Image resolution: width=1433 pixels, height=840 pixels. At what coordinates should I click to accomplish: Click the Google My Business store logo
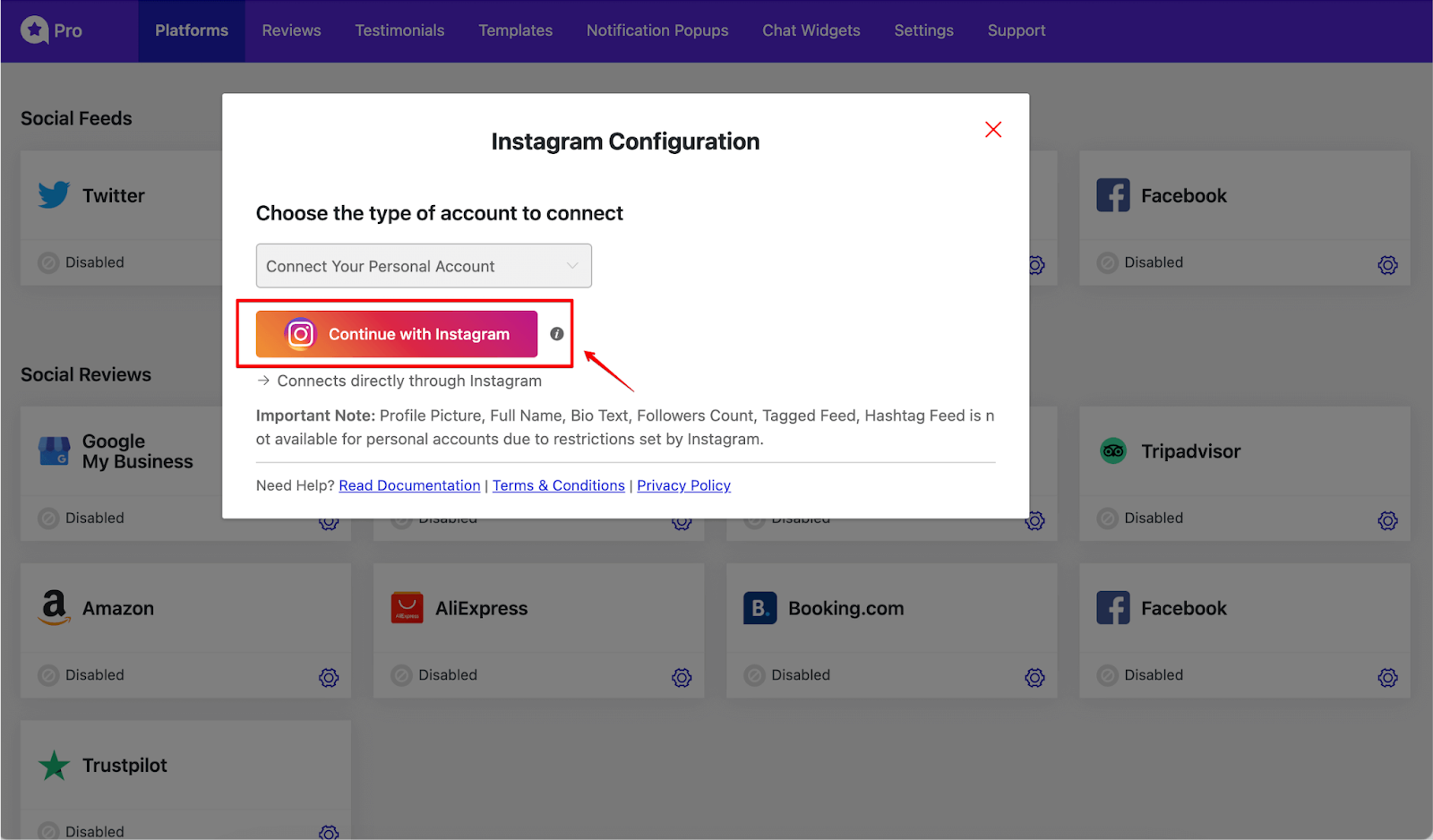[x=54, y=451]
